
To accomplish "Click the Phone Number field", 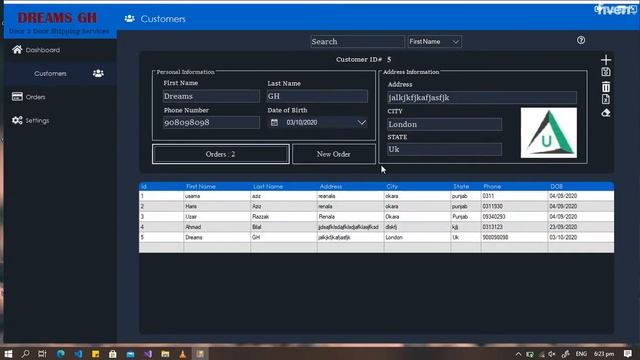I will pyautogui.click(x=211, y=122).
